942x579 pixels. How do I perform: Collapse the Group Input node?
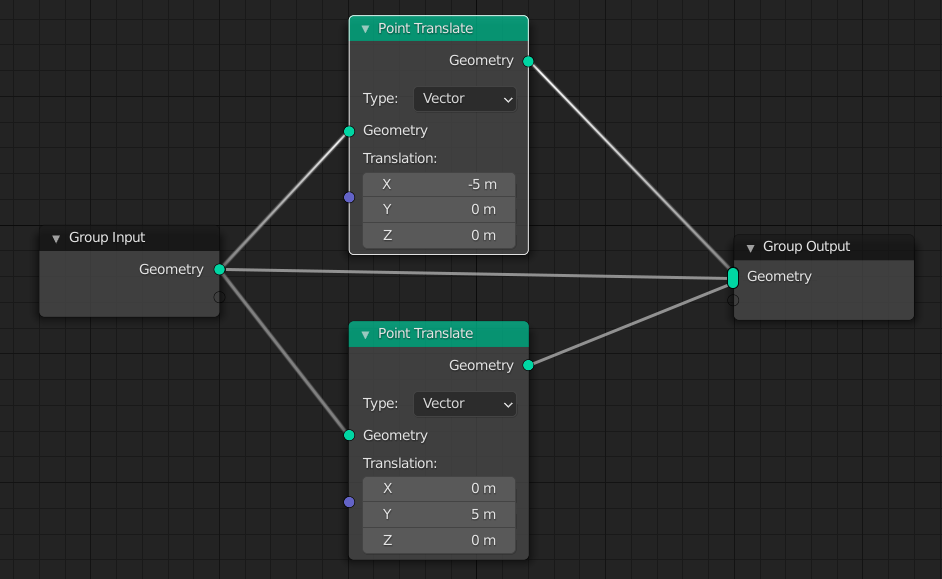(56, 238)
